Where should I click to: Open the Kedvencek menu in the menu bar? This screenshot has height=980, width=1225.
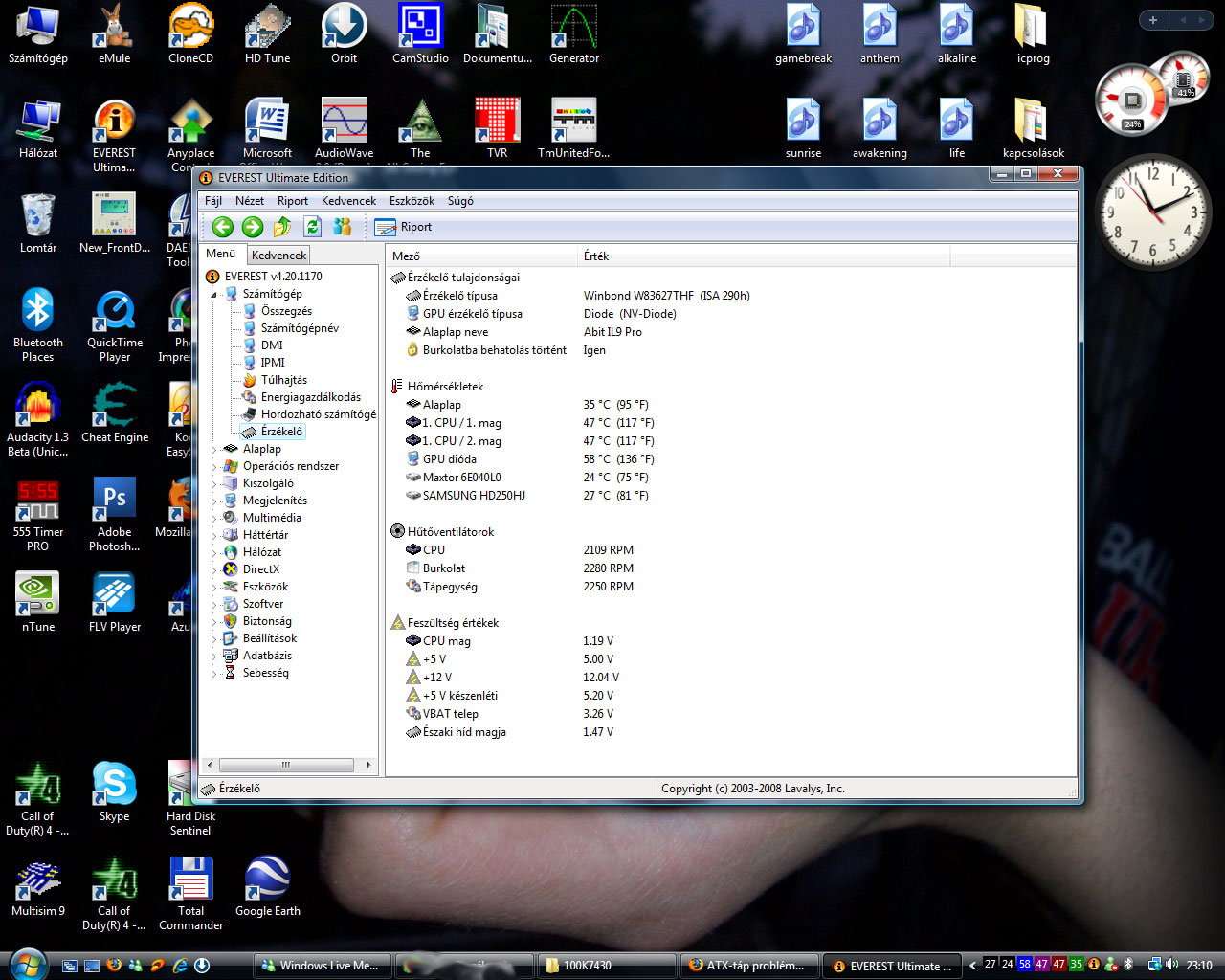tap(348, 201)
